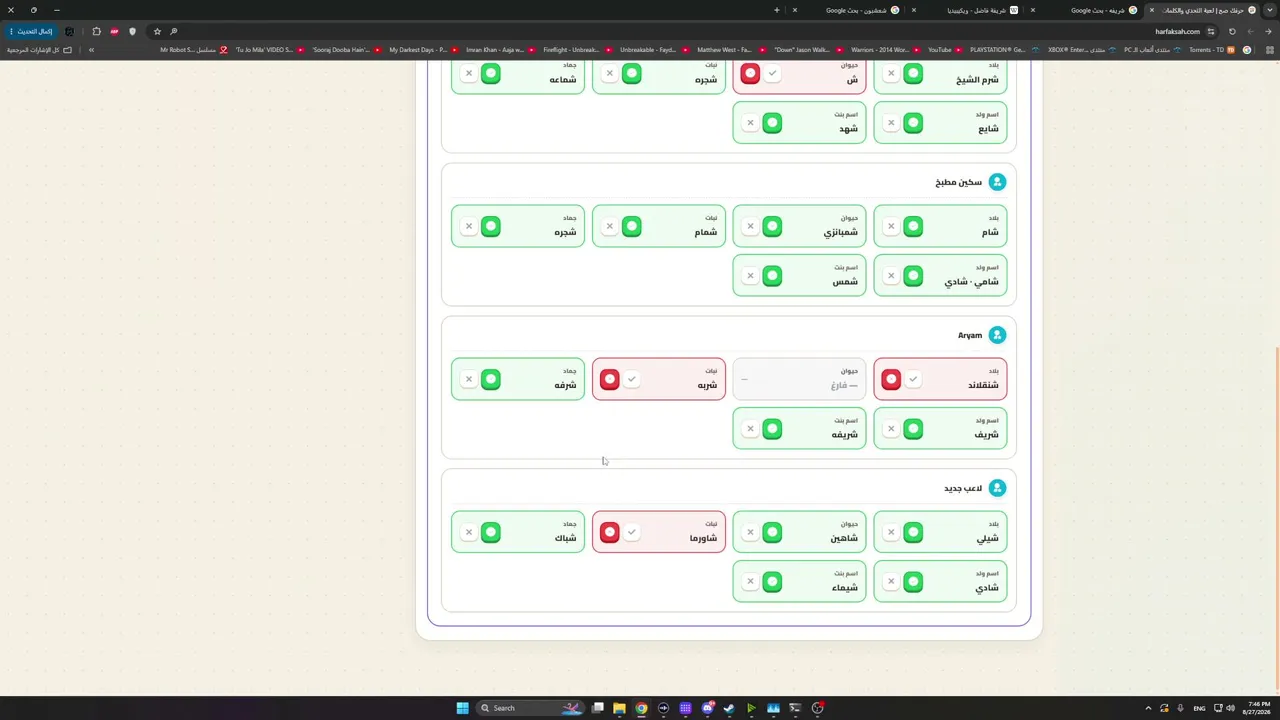Open the Torrents - TD bookmark
The height and width of the screenshot is (720, 1280).
1211,50
